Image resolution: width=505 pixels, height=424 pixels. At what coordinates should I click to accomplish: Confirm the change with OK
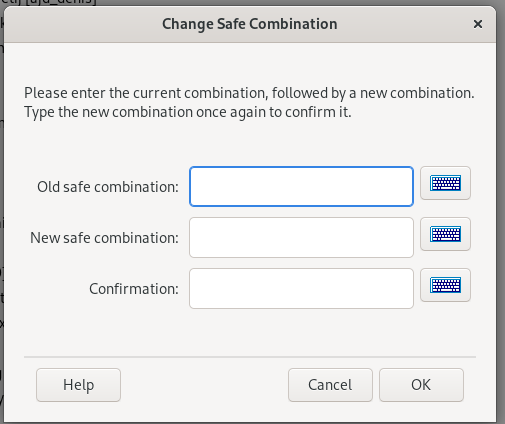point(421,385)
